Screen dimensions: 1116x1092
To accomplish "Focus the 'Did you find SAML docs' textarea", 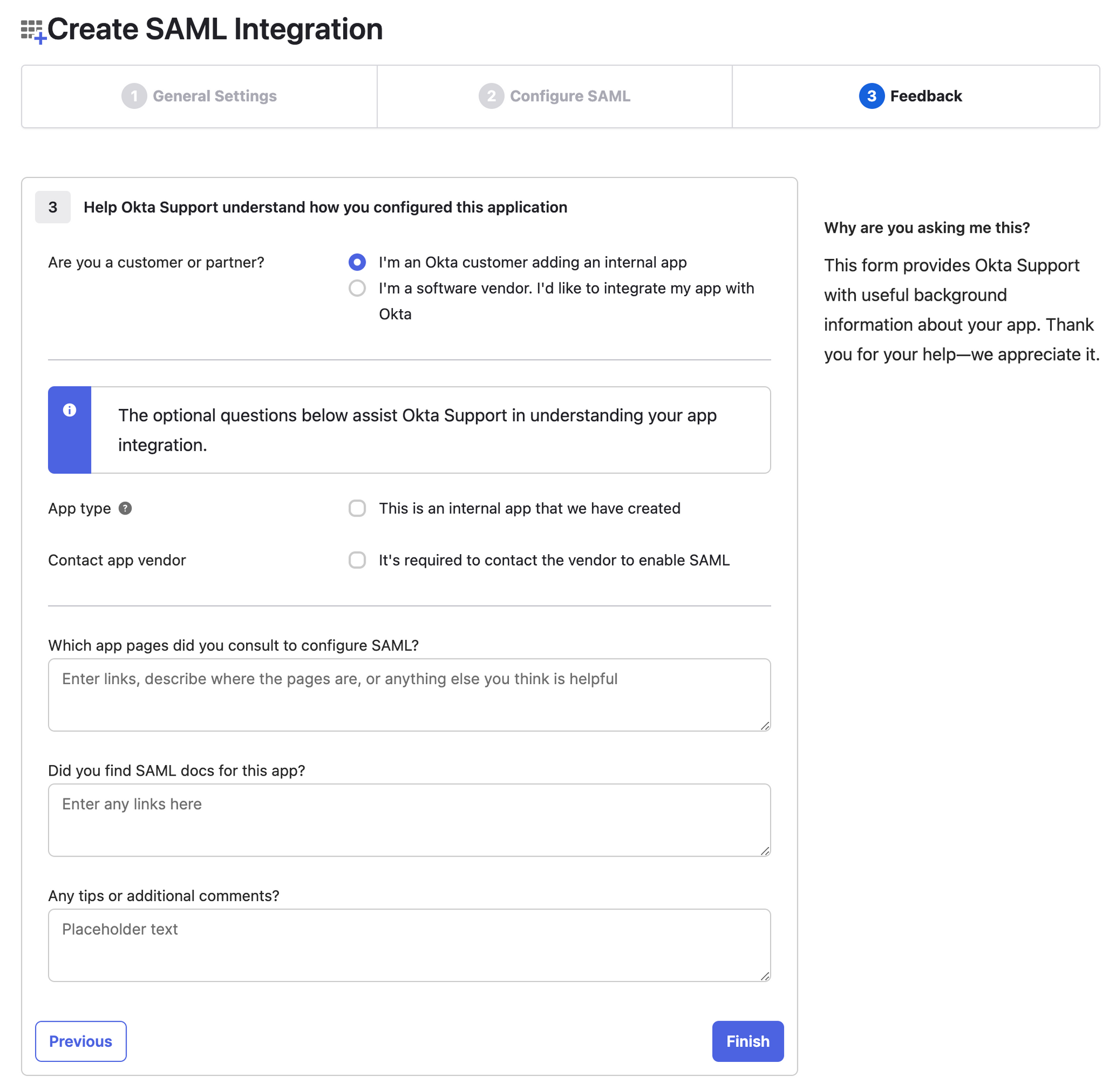I will [x=410, y=820].
